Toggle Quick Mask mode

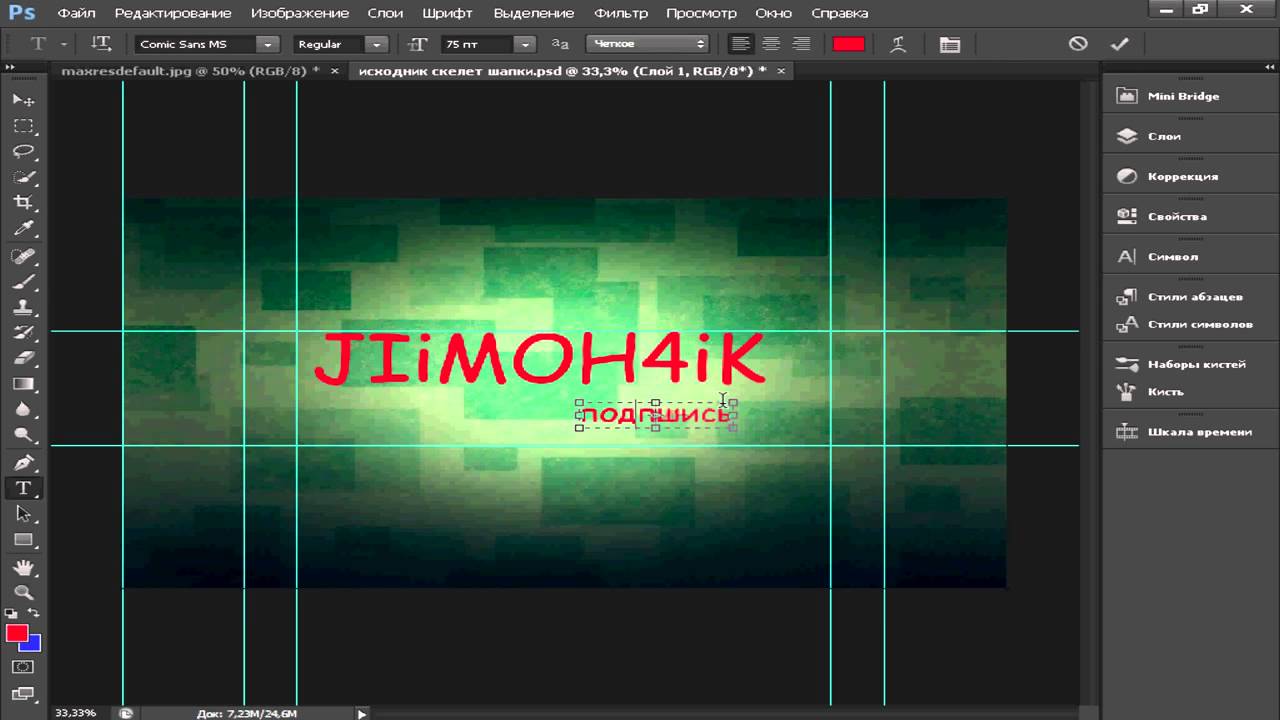(x=23, y=667)
